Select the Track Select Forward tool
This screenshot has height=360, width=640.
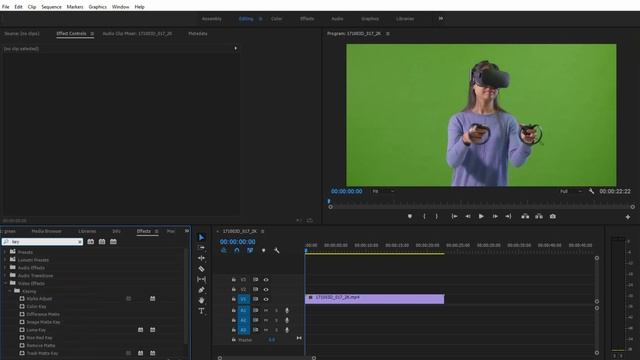(x=201, y=248)
